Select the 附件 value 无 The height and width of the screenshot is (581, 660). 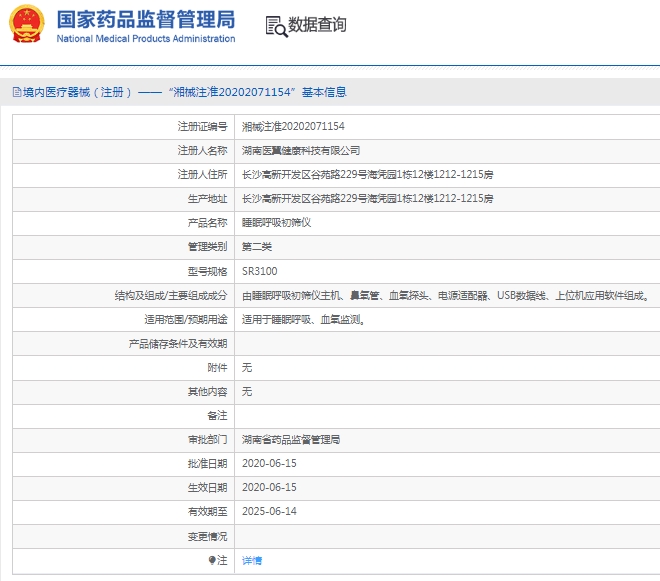[247, 368]
